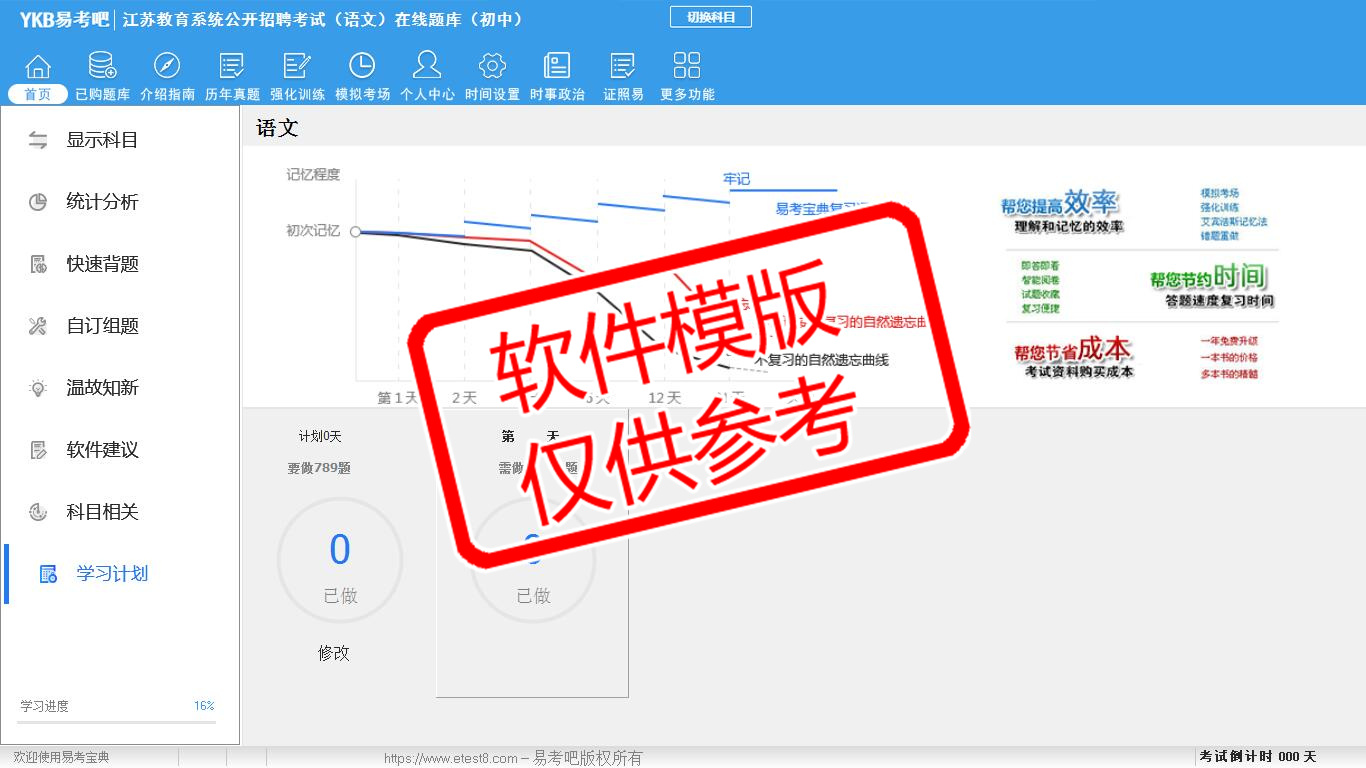
Task: Click the 帮您提高效率 banner
Action: coord(1062,211)
